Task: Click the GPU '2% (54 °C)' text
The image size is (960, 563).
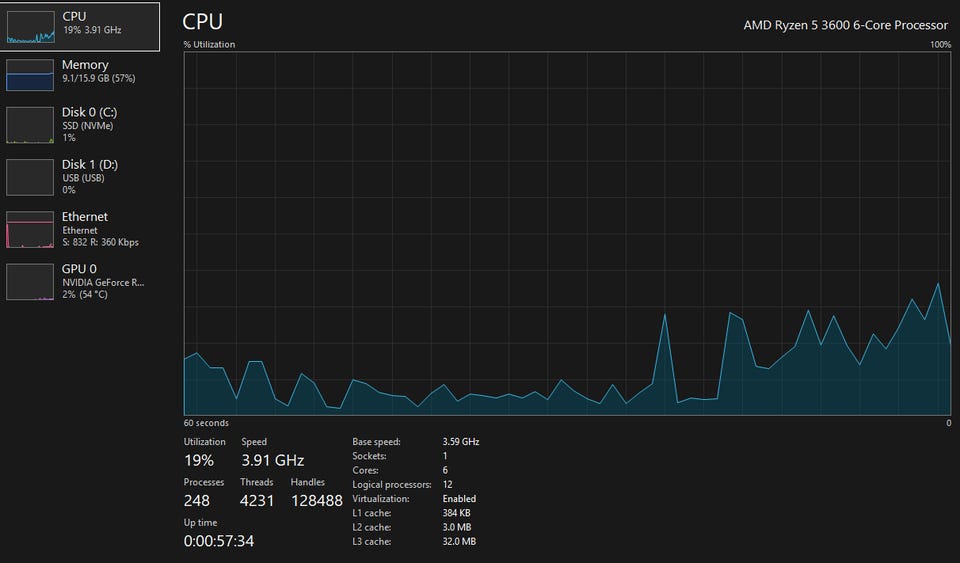Action: coord(84,295)
